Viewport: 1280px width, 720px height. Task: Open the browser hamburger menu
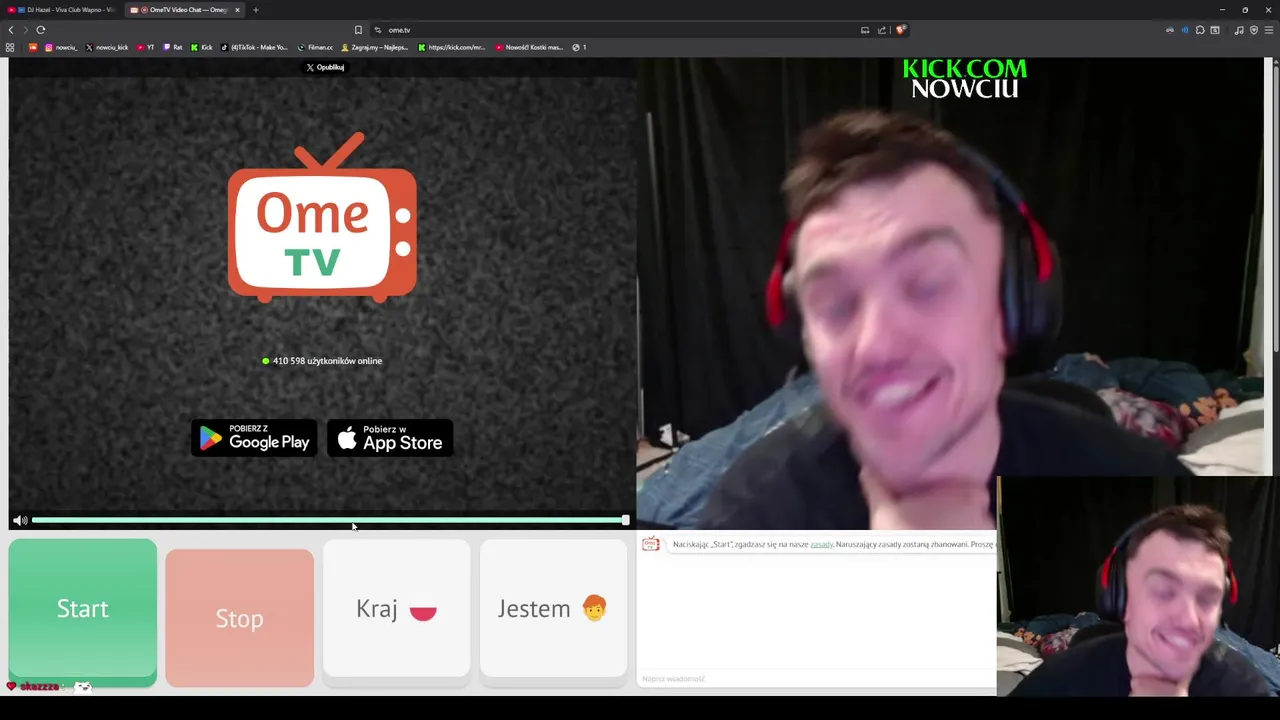coord(1269,30)
